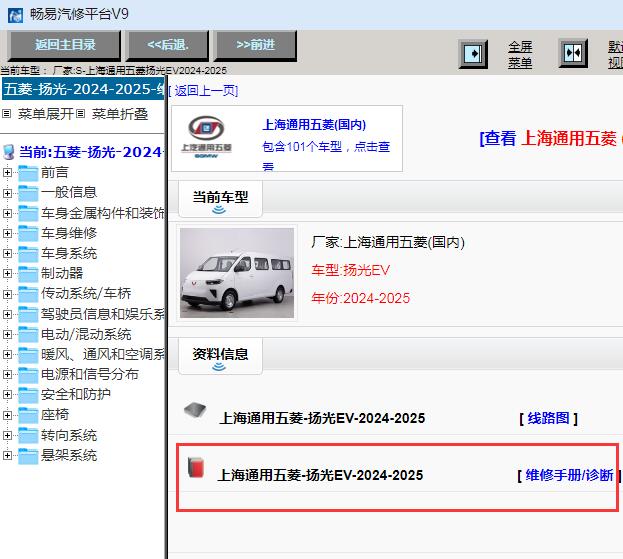Viewport: 623px width, 559px height.
Task: Click the folder icon for 转向系统
Action: point(28,435)
